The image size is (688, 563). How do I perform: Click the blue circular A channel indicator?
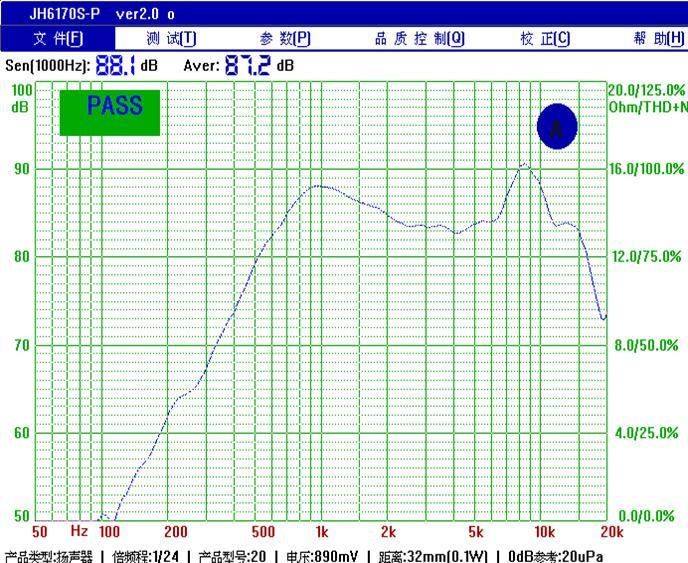(x=557, y=126)
